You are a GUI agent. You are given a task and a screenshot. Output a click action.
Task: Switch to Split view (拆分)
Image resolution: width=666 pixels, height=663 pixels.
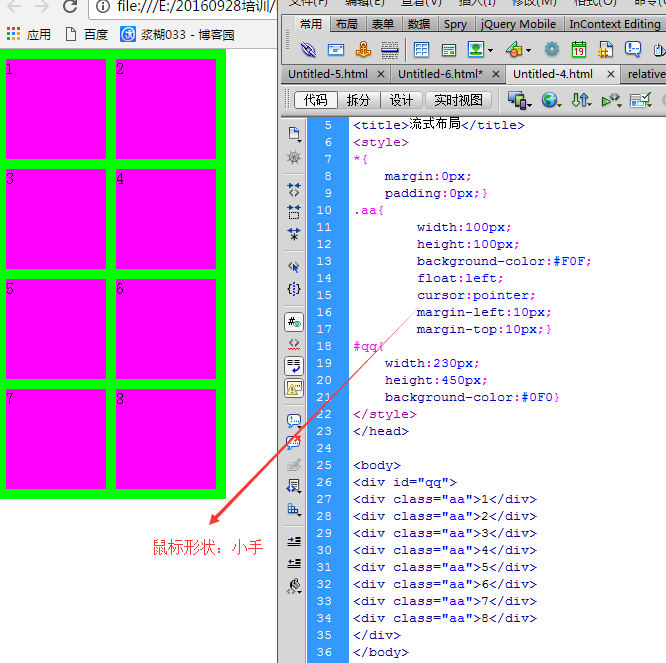(x=358, y=100)
